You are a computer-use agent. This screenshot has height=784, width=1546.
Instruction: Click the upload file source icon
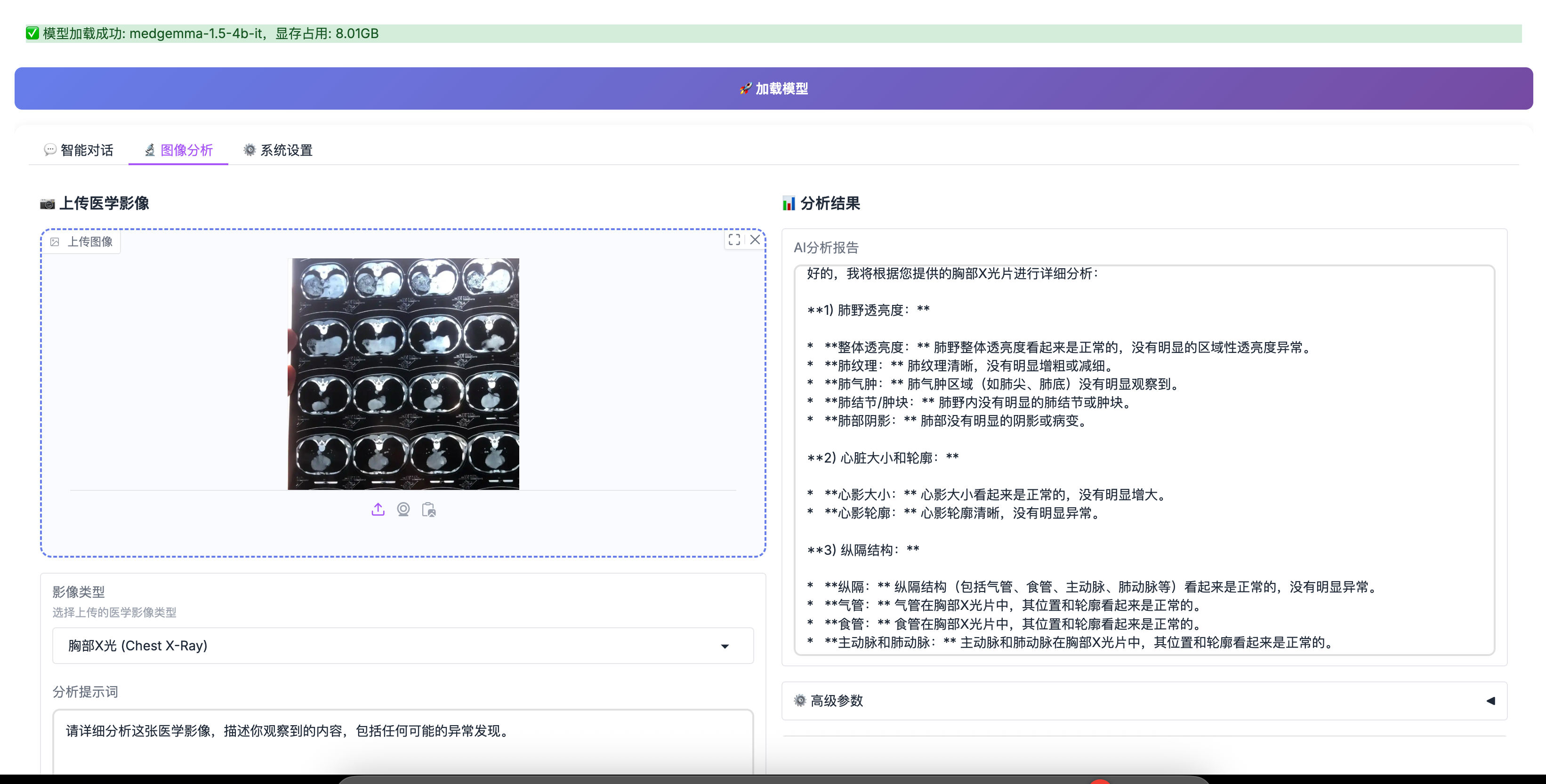pyautogui.click(x=378, y=509)
